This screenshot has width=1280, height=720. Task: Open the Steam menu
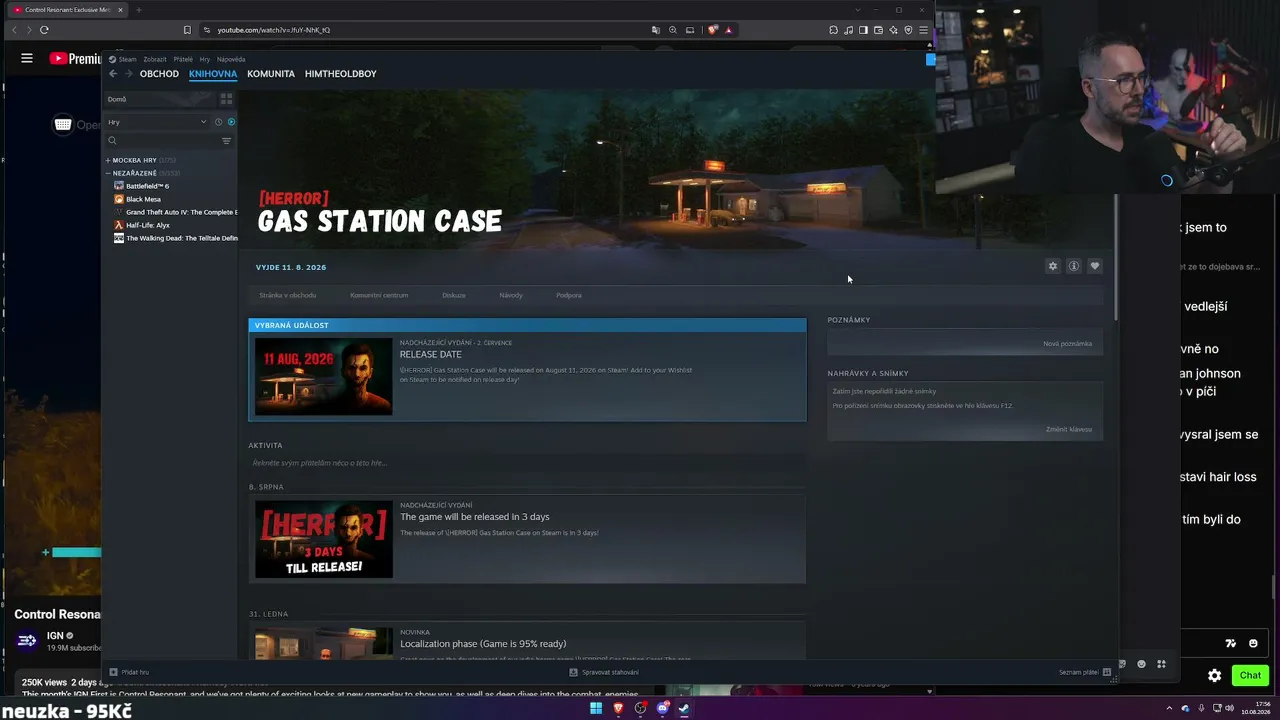click(x=123, y=59)
